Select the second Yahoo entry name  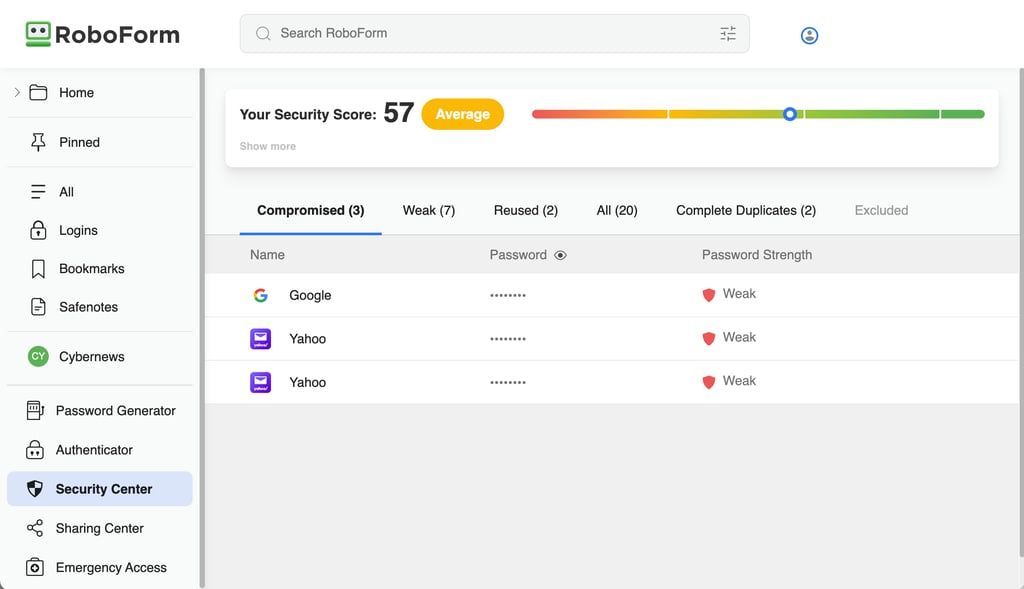tap(308, 383)
